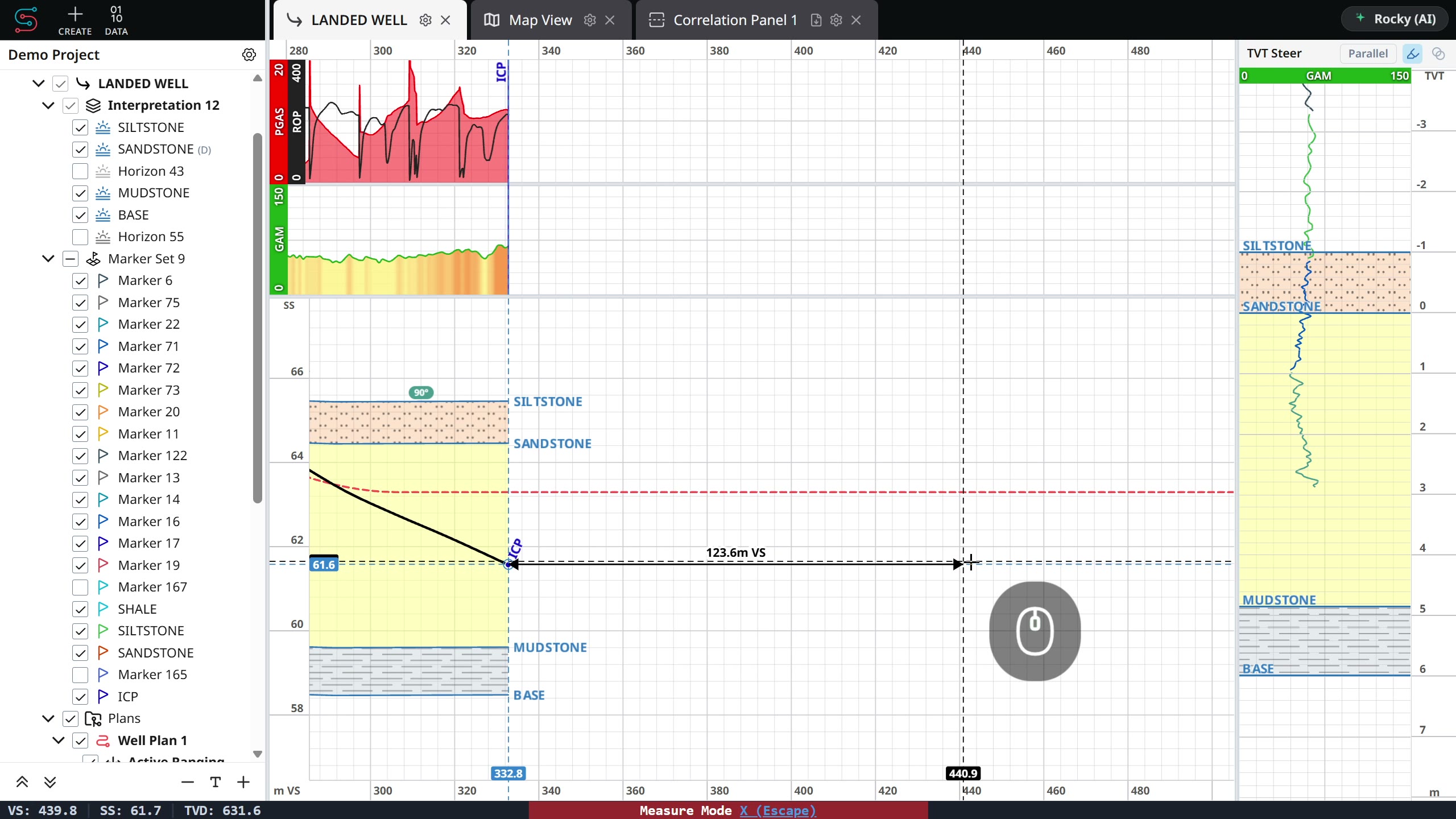
Task: Click the LANDED WELL trajectory icon in tree
Action: tap(83, 84)
